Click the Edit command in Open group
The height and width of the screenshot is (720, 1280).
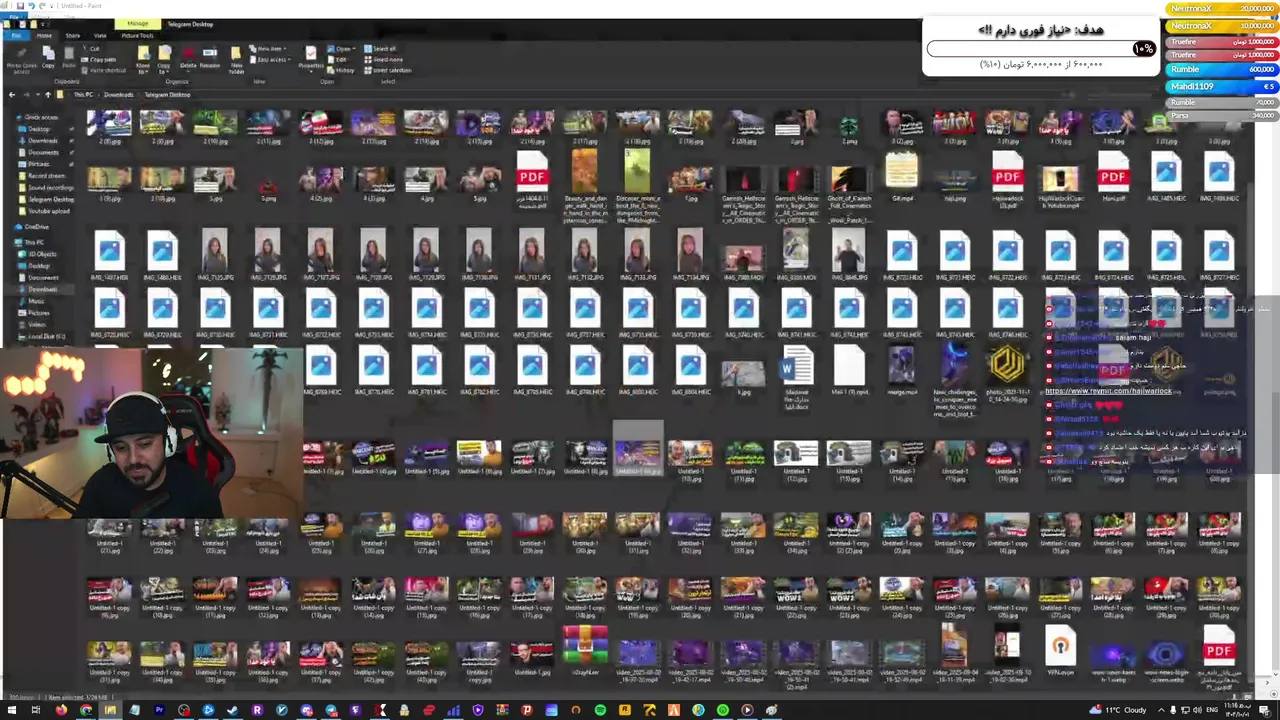point(338,60)
